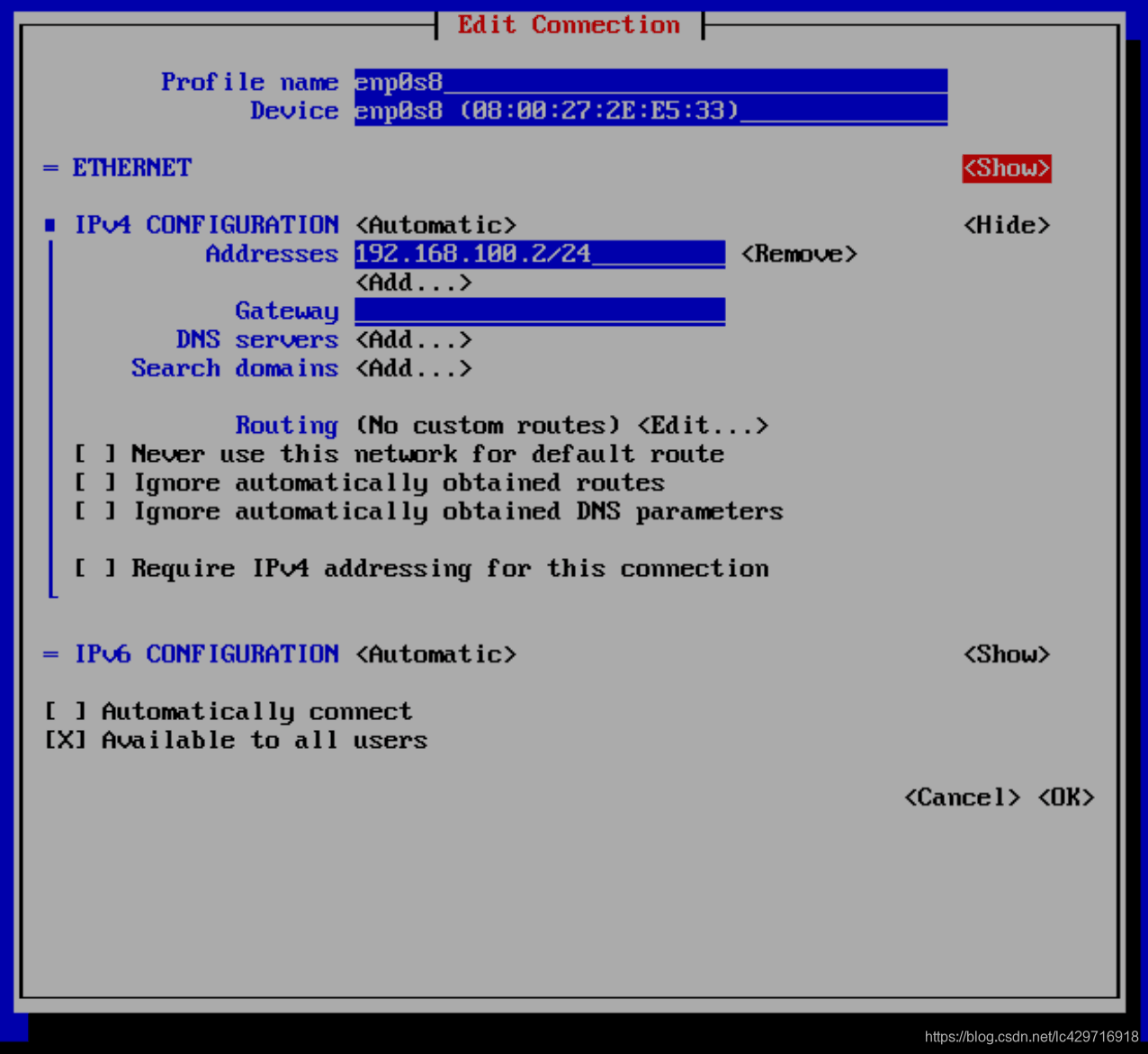Add another IPv4 address

pos(414,283)
